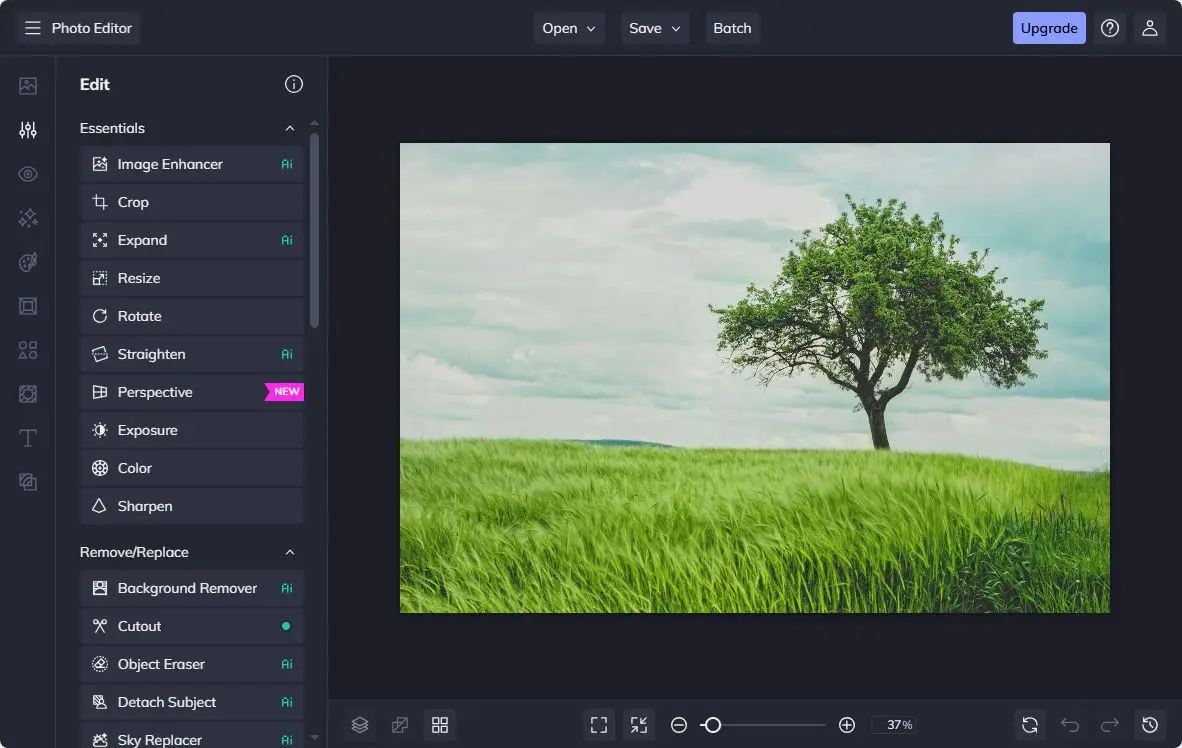Open the Frames sidebar icon

(28, 306)
